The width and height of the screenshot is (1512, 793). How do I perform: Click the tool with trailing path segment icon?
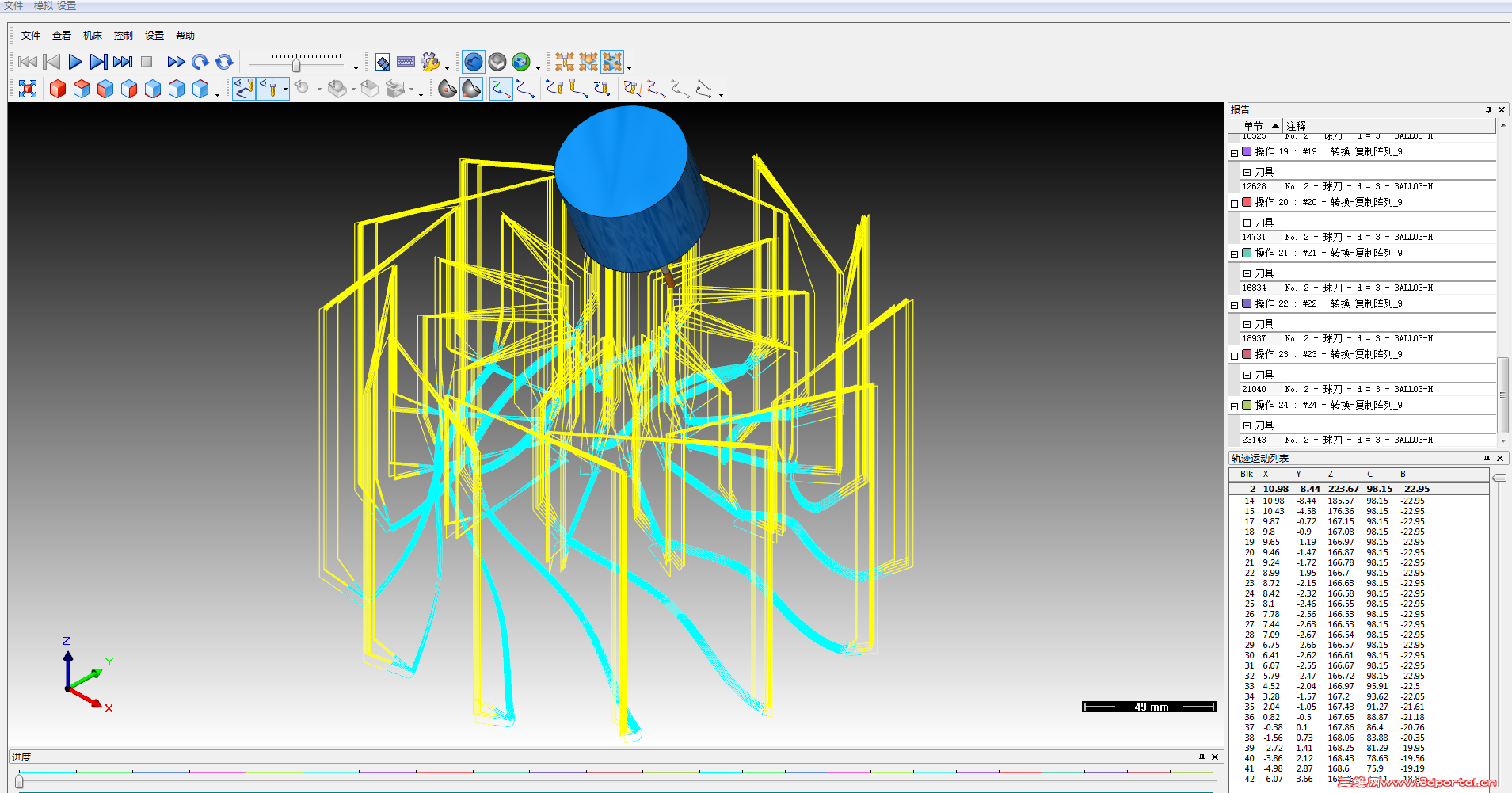(x=578, y=89)
